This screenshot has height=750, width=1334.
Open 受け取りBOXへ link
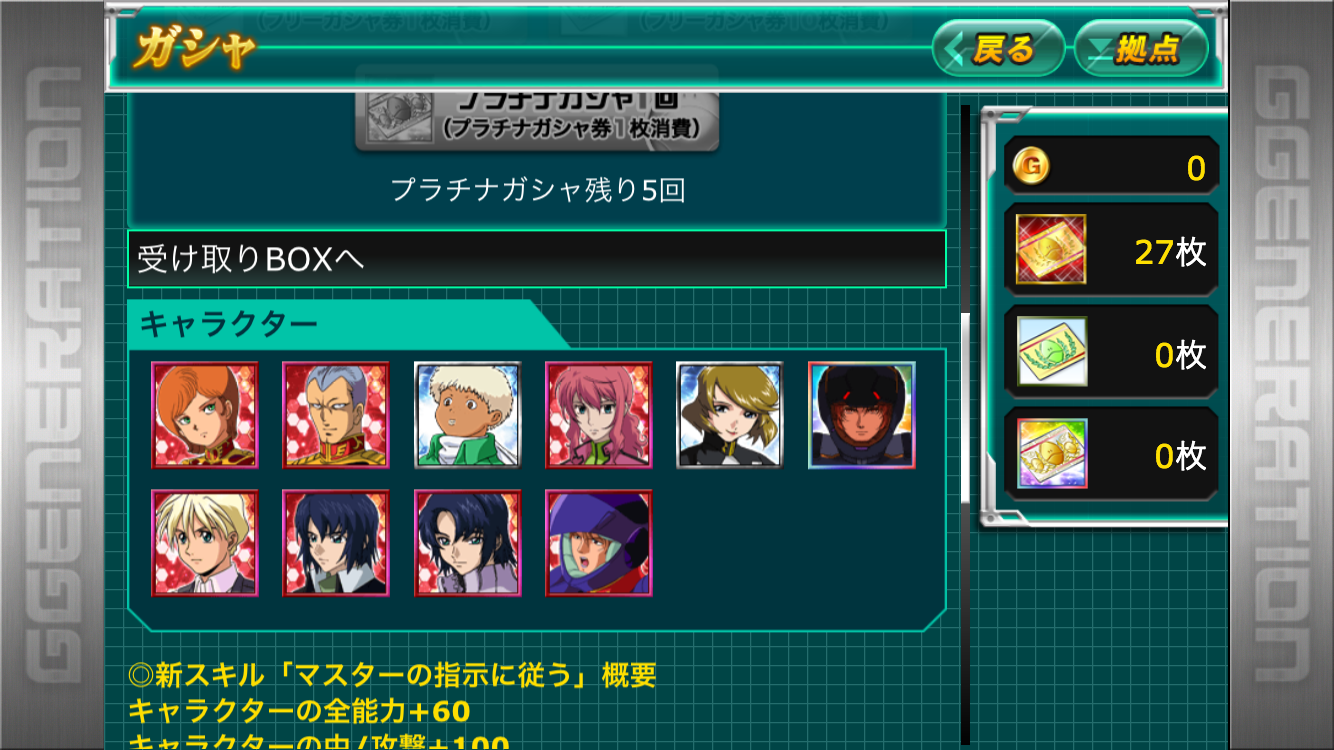[537, 259]
